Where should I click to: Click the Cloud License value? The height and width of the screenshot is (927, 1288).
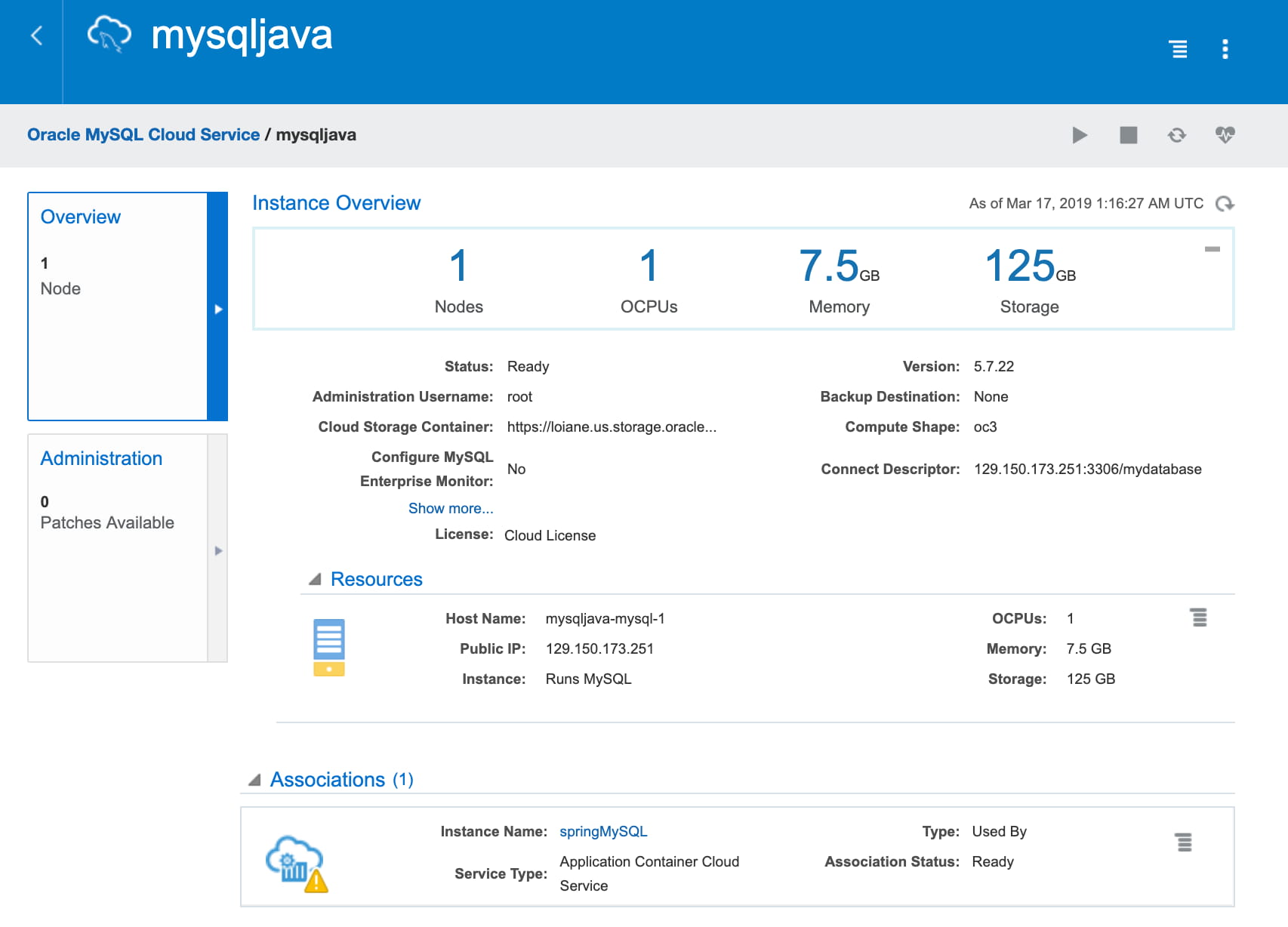550,536
